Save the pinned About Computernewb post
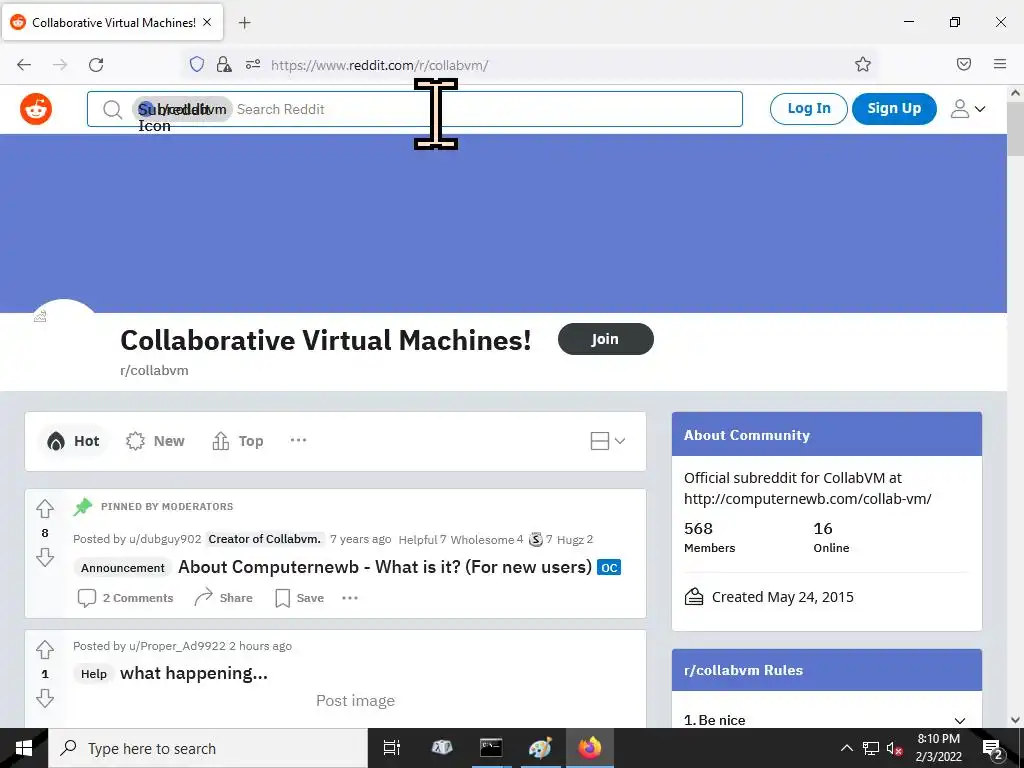Viewport: 1024px width, 768px height. click(x=299, y=598)
